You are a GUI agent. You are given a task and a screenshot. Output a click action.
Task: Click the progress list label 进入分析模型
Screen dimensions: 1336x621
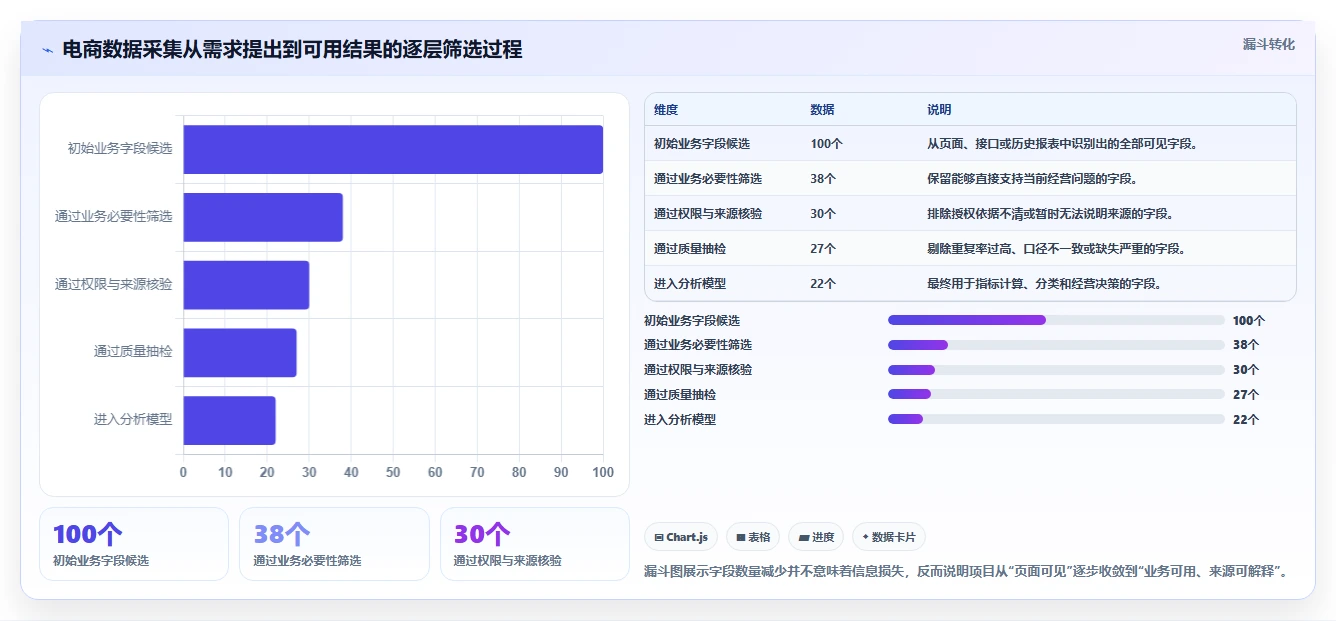coord(680,420)
